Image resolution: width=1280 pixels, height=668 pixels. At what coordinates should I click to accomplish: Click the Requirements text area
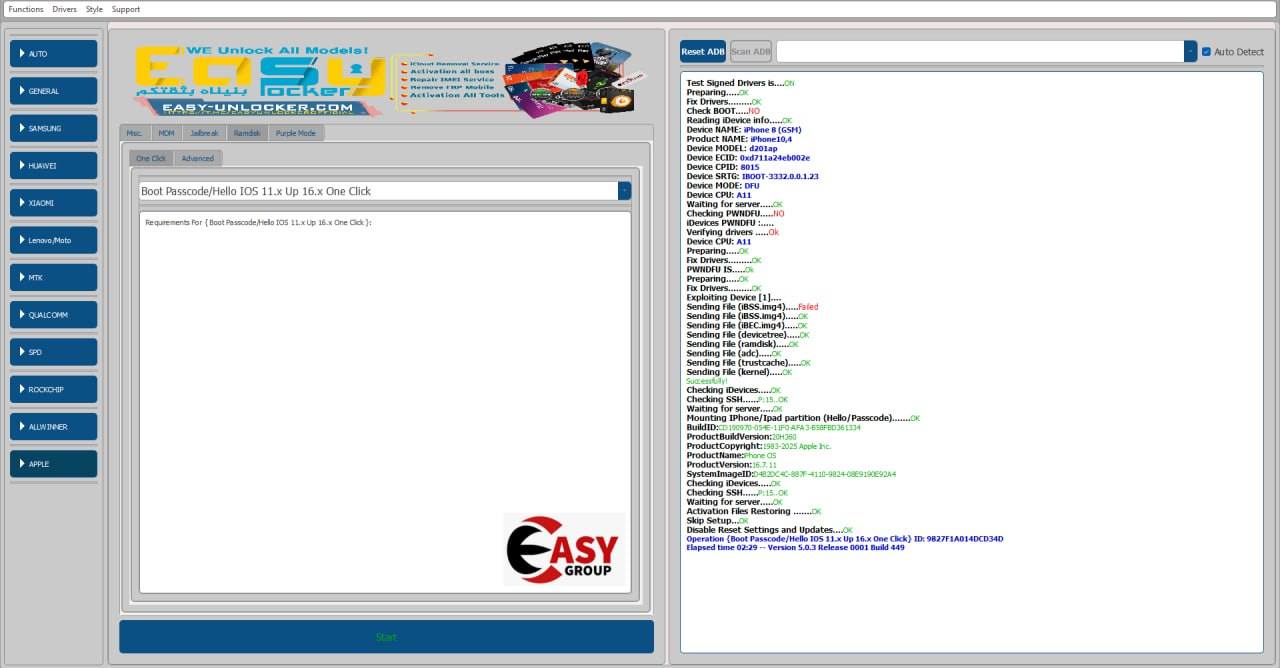click(x=385, y=401)
